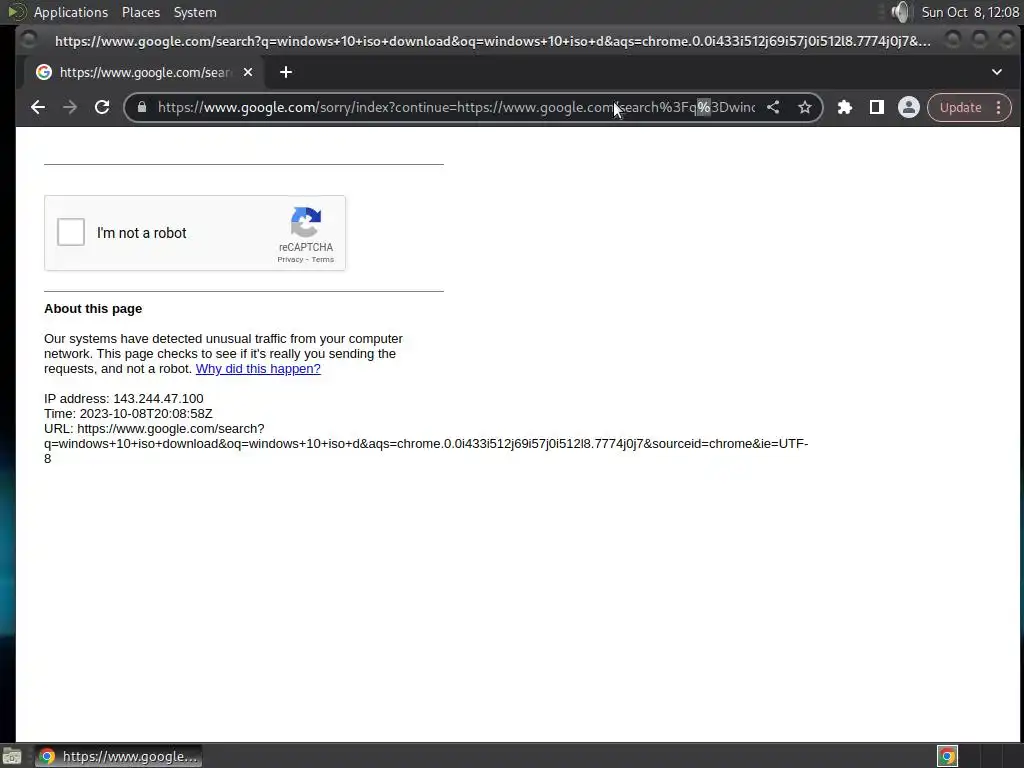
Task: Click the 'About this page' heading
Action: [x=93, y=308]
